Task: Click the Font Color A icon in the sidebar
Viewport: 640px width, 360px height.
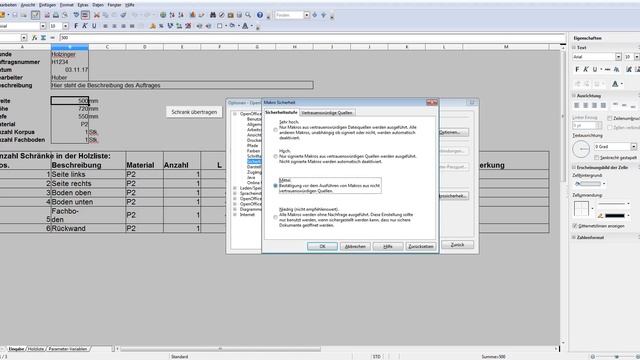Action: (x=615, y=84)
